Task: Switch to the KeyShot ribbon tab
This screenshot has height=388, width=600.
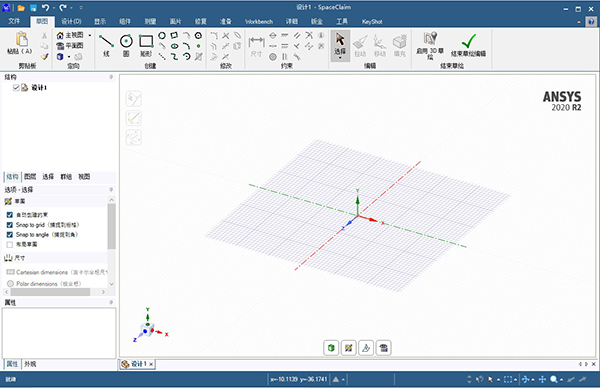Action: click(372, 22)
